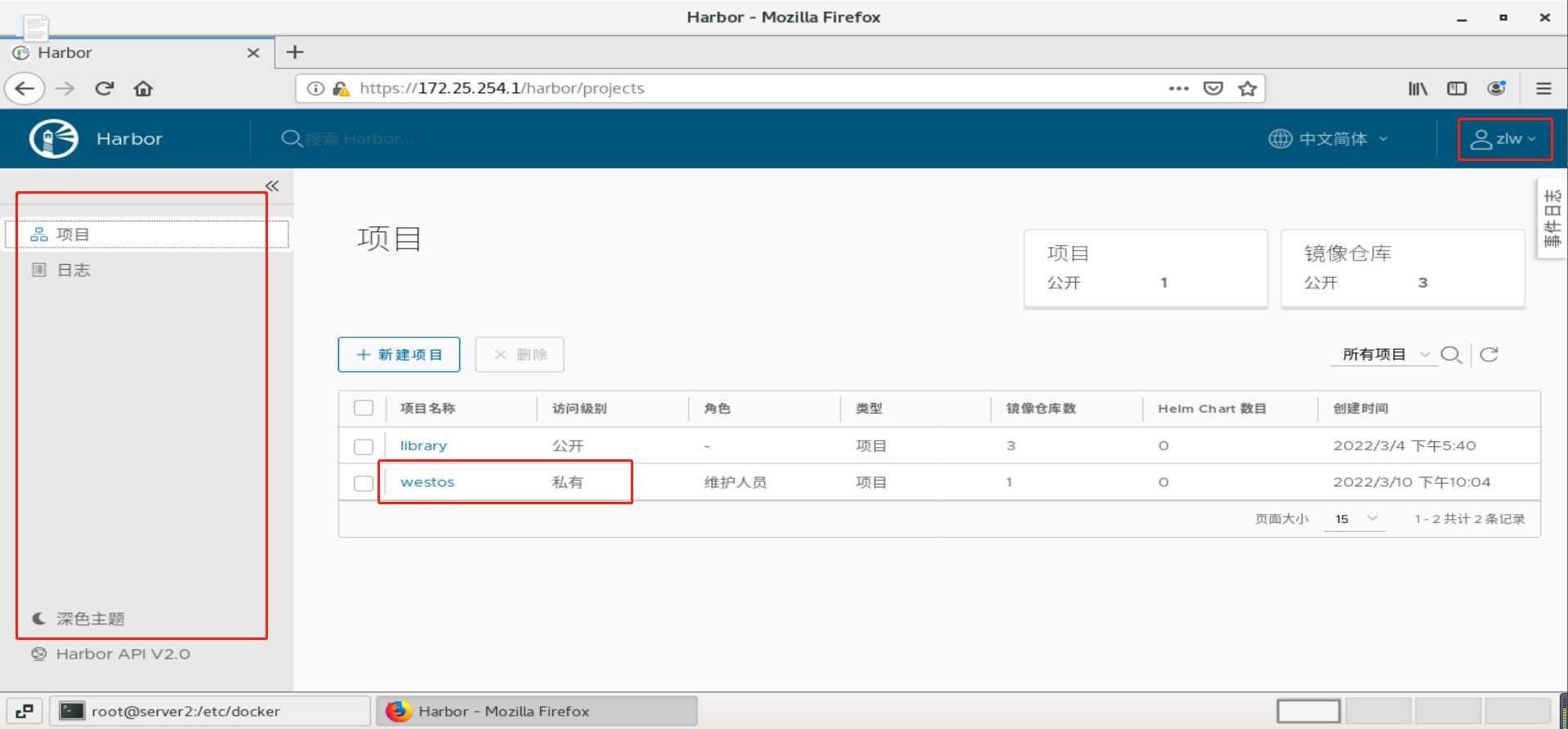
Task: Go back with the browser back arrow
Action: pos(25,88)
